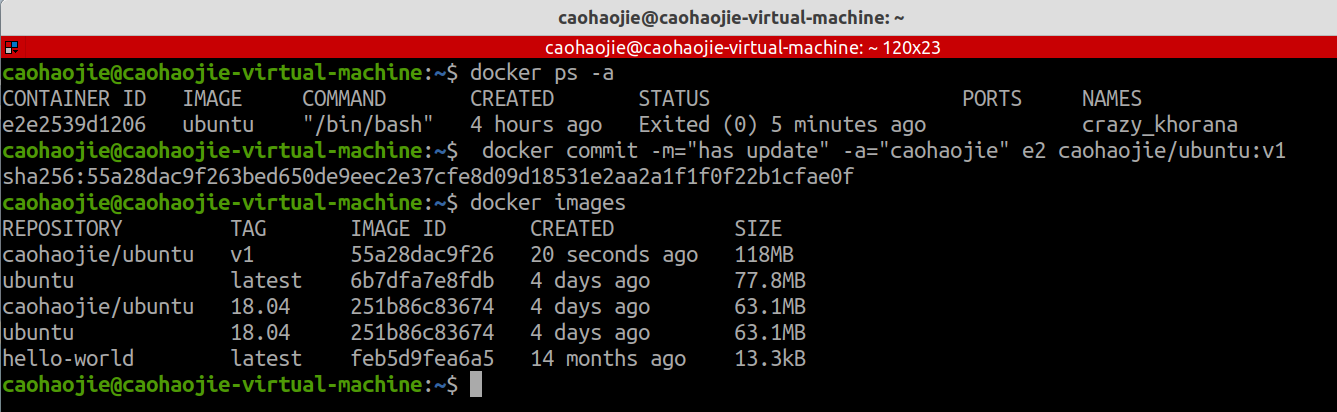
Task: Click the "14 months ago" created value
Action: click(x=608, y=358)
